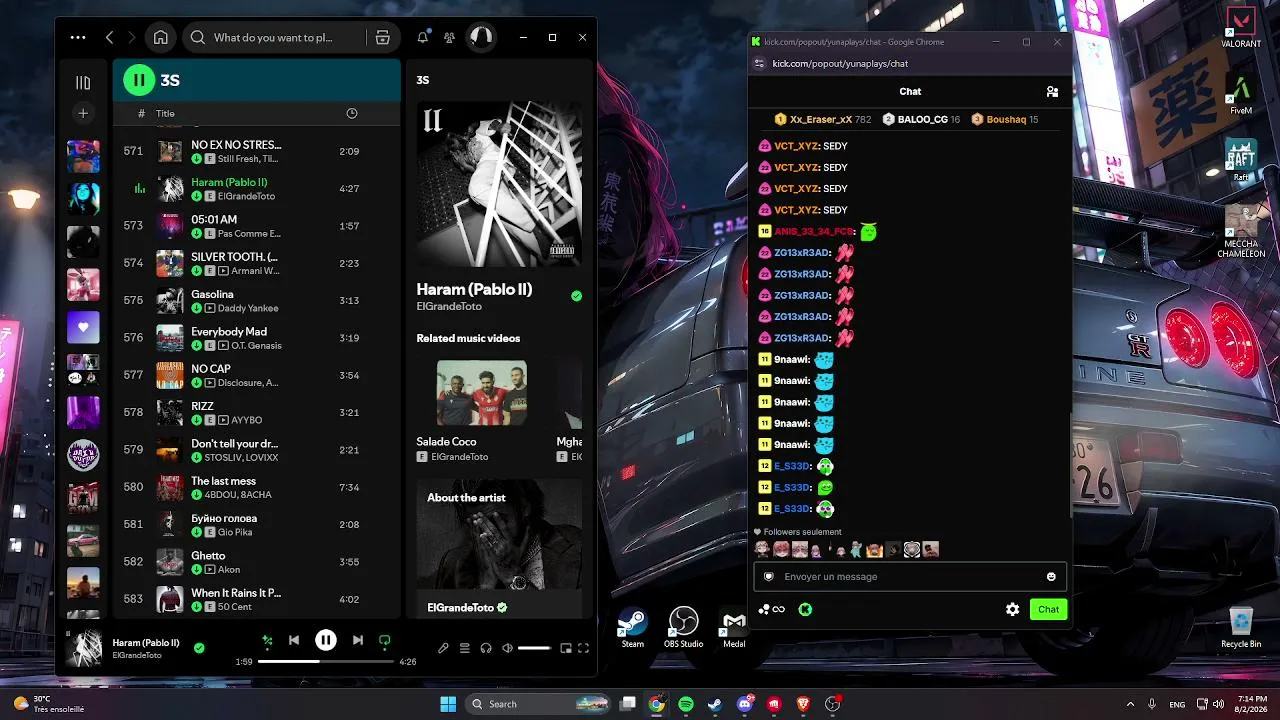Open Discord from the taskbar
Viewport: 1280px width, 720px height.
point(744,704)
